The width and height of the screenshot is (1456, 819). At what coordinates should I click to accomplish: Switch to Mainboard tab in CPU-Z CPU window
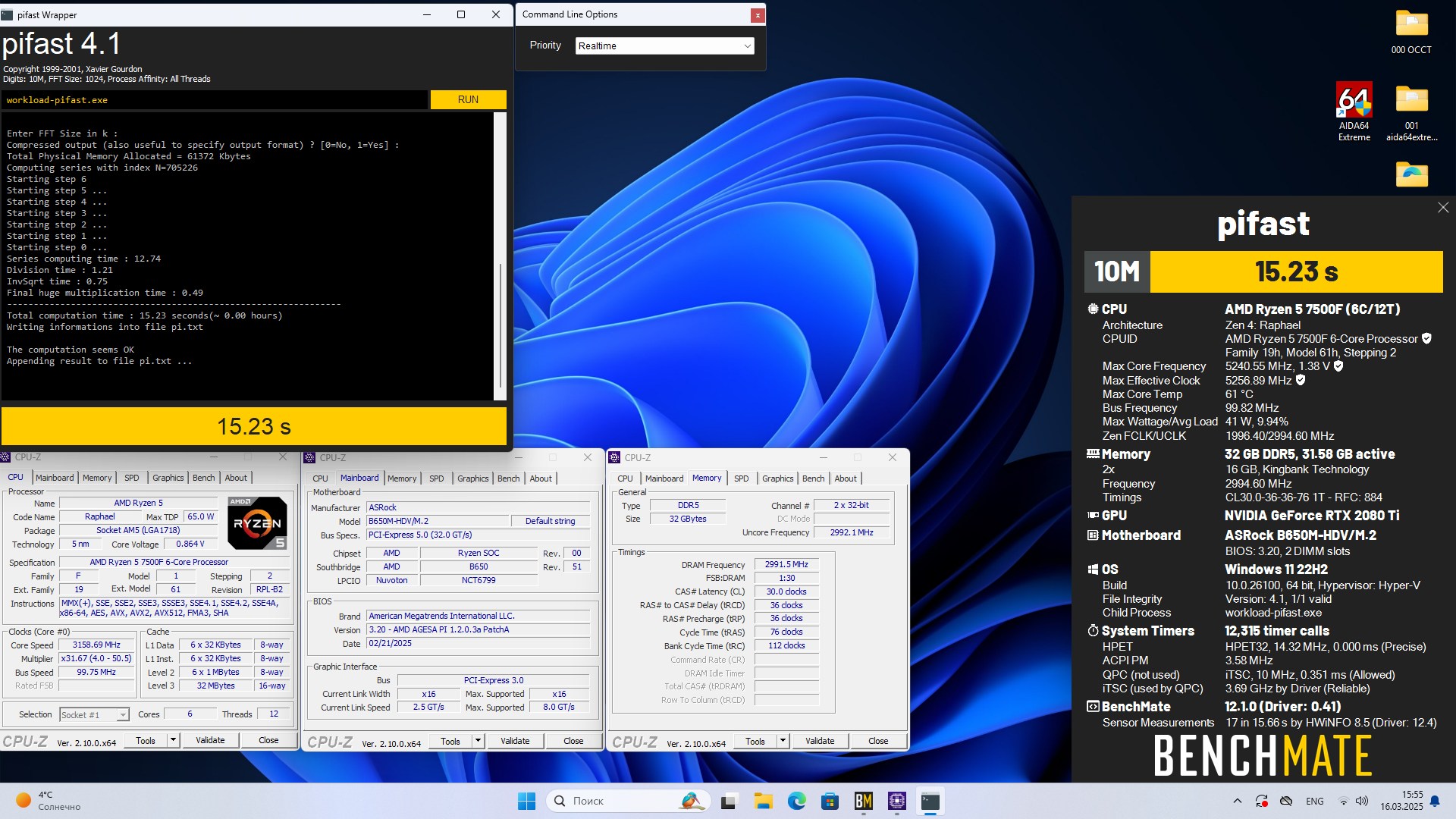point(55,478)
